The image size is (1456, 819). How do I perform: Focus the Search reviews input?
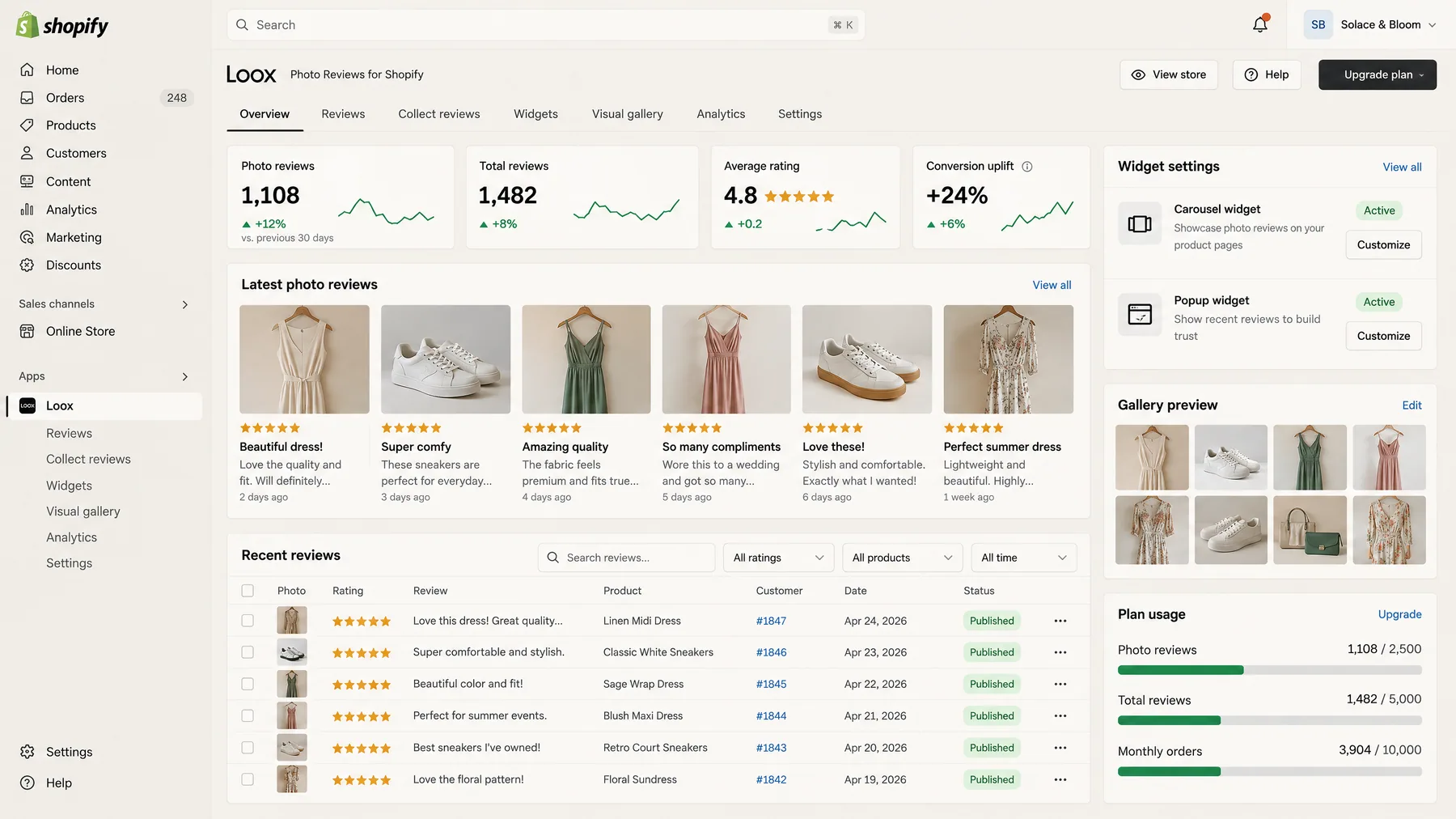tap(626, 558)
